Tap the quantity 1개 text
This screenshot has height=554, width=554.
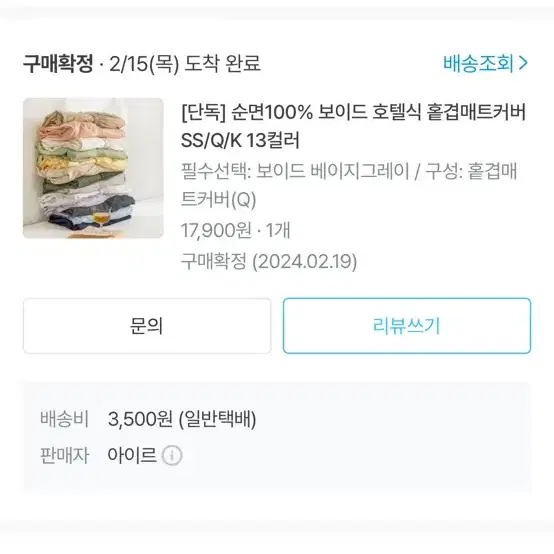coord(278,230)
